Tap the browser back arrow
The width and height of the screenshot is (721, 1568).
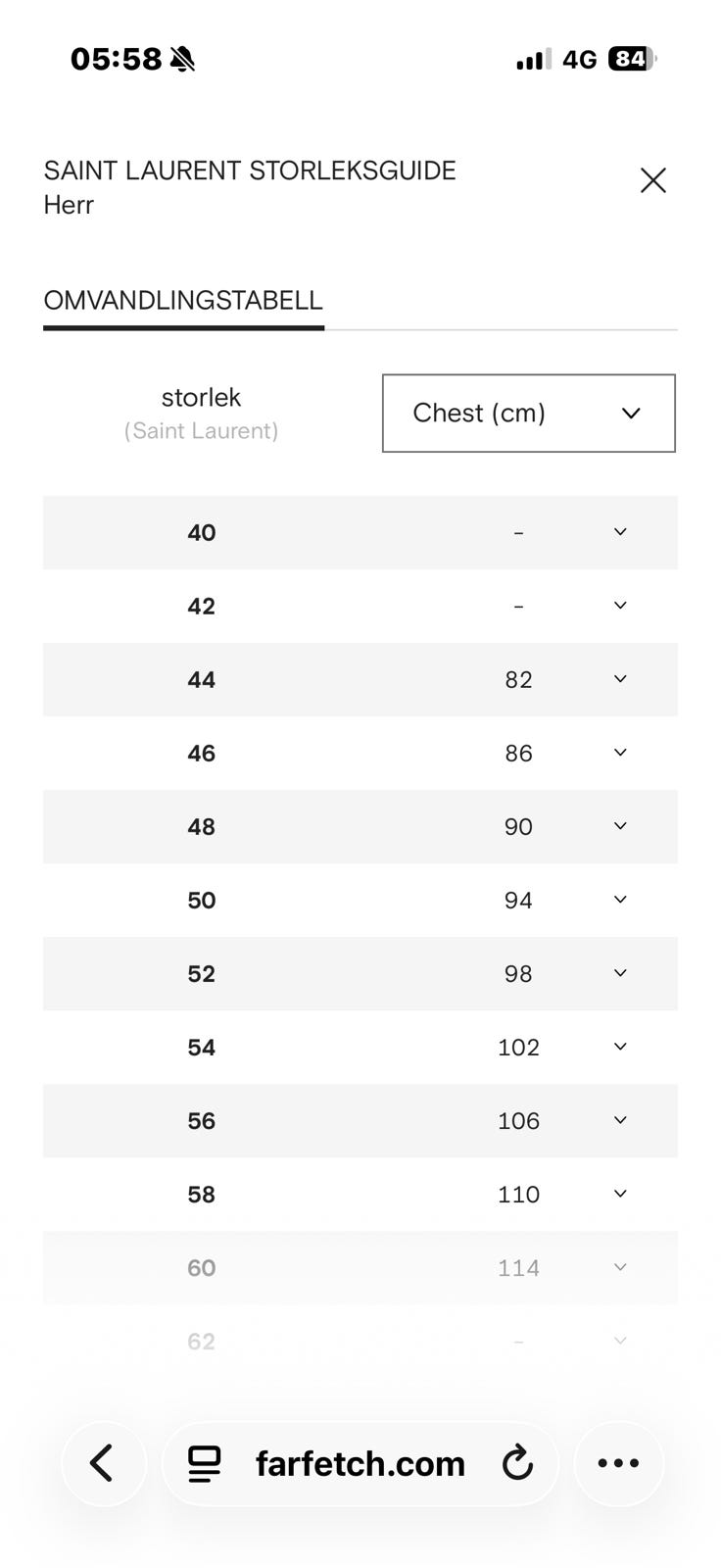click(x=103, y=1463)
